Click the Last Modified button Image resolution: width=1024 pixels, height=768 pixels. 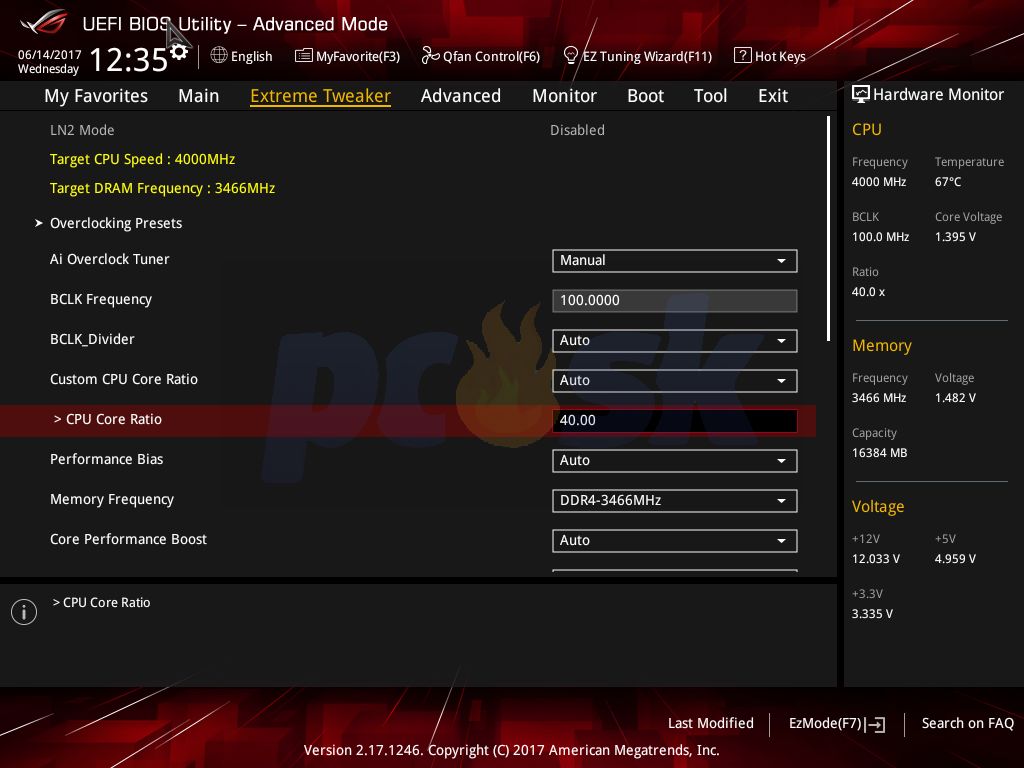click(710, 723)
